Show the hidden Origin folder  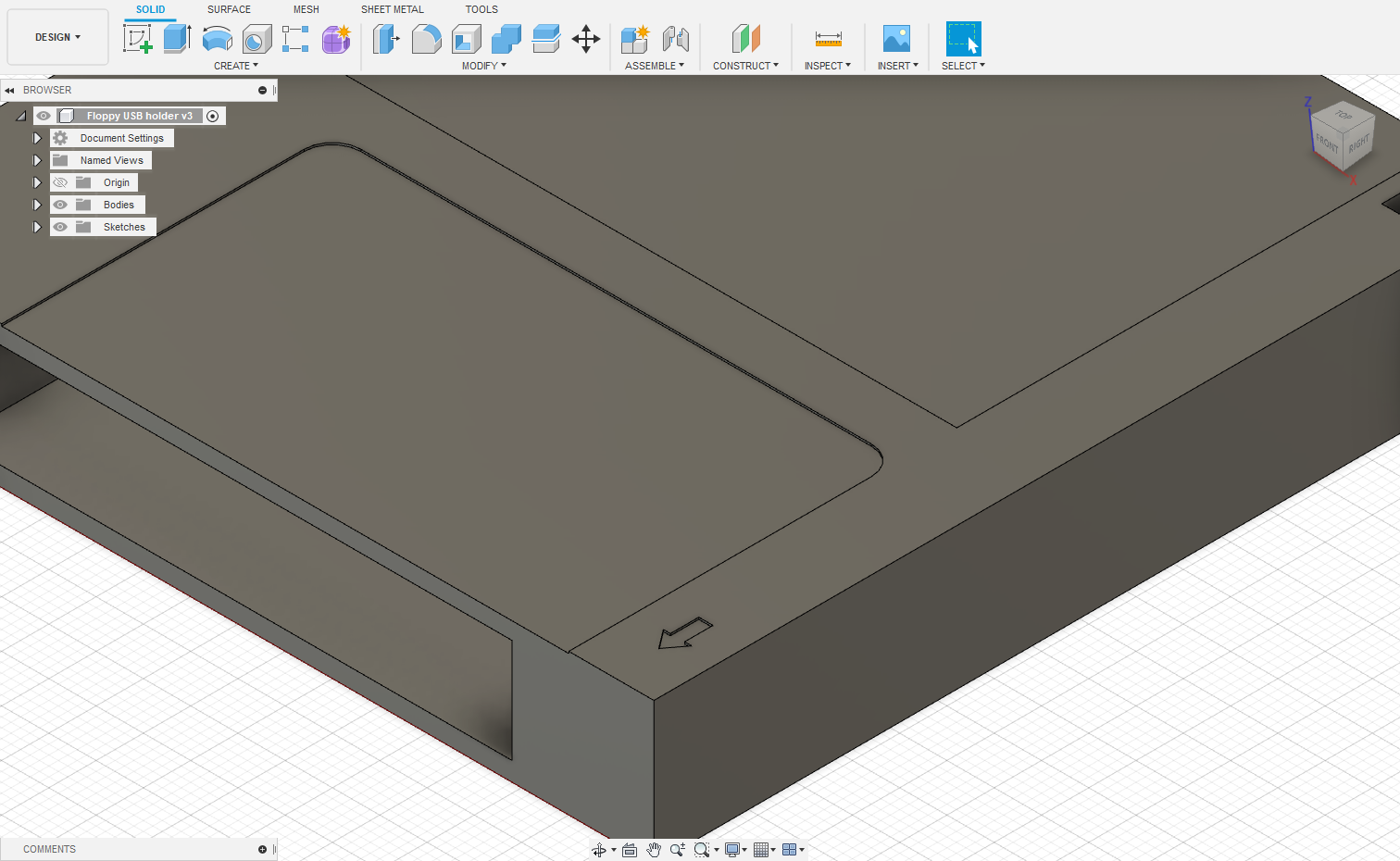click(60, 182)
